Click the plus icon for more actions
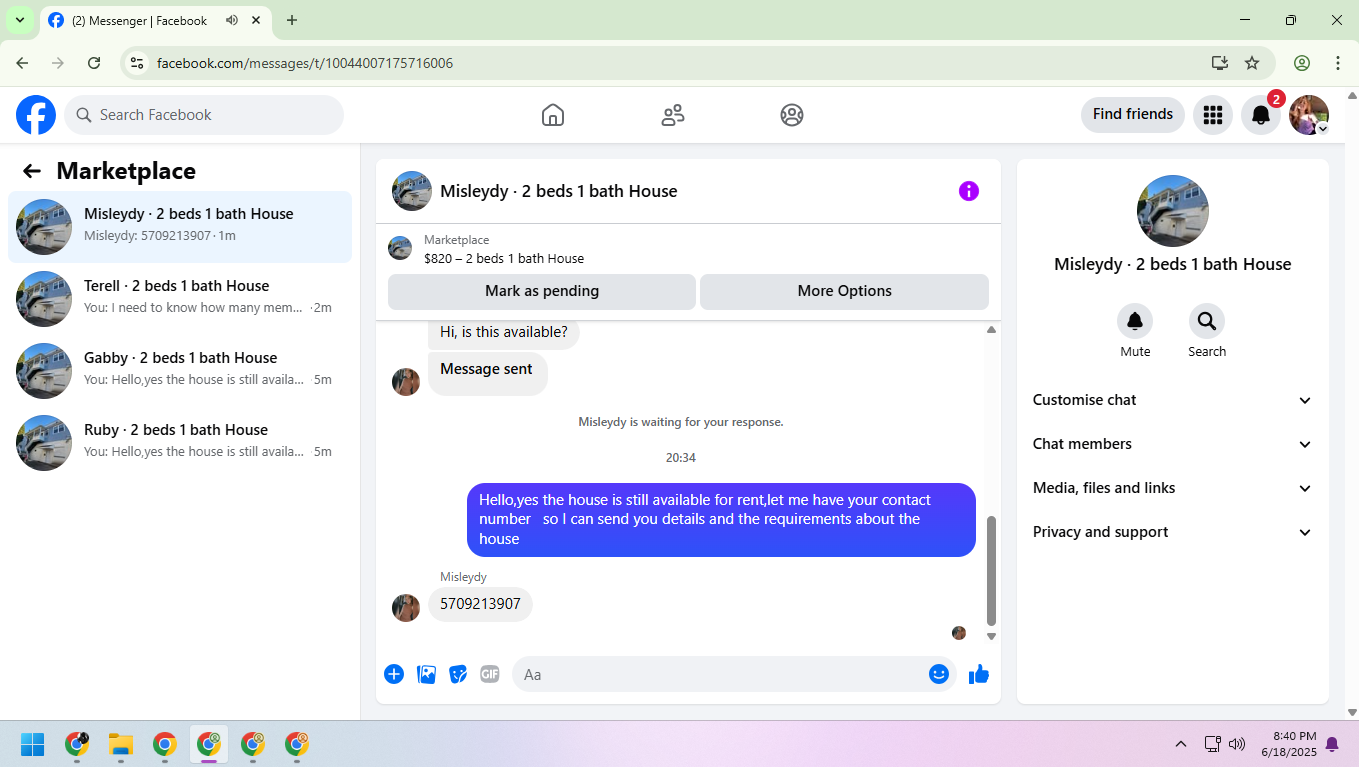The height and width of the screenshot is (767, 1359). point(394,674)
